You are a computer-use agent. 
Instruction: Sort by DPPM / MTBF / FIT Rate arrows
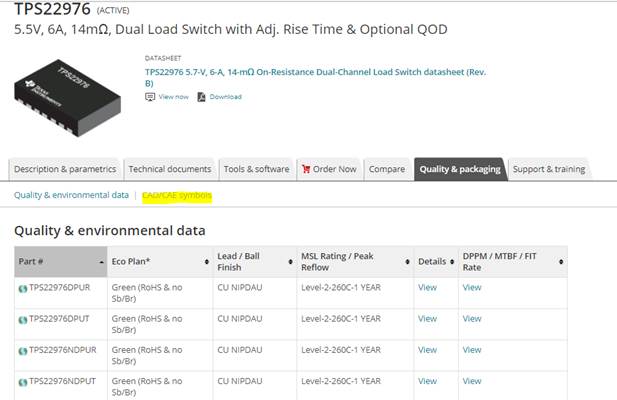point(561,262)
